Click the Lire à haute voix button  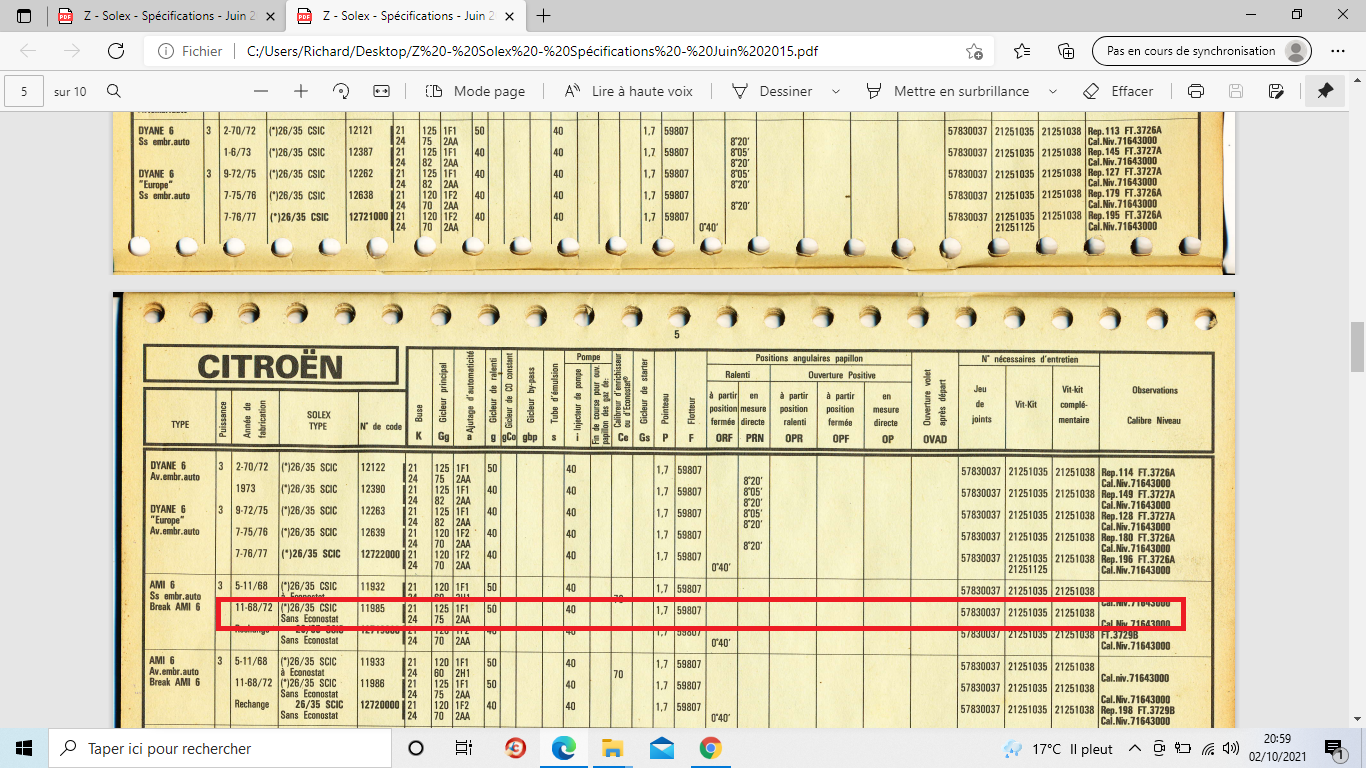tap(628, 91)
